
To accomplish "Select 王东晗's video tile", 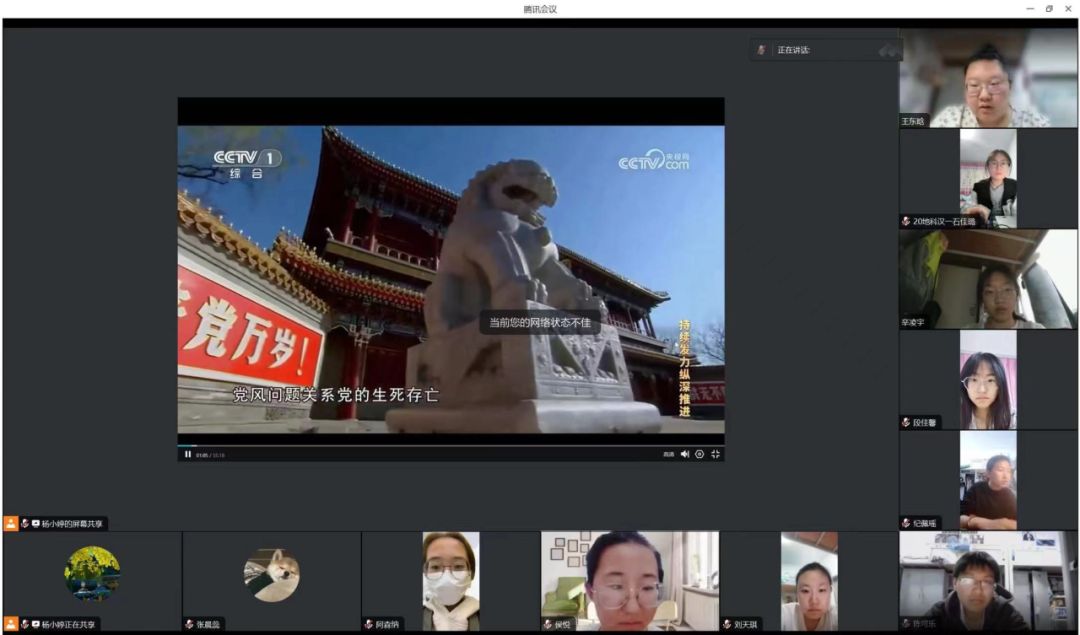I will [988, 78].
